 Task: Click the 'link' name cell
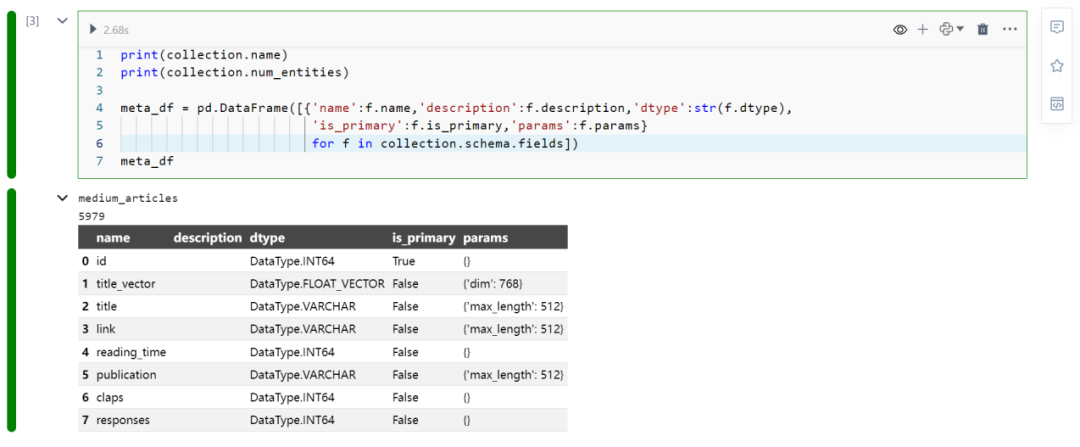tap(105, 329)
